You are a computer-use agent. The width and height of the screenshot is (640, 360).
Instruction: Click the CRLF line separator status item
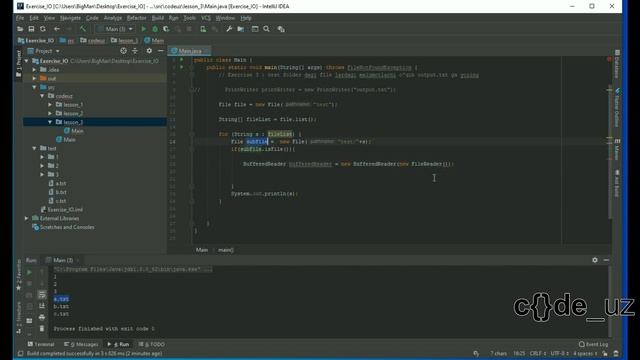pyautogui.click(x=538, y=353)
